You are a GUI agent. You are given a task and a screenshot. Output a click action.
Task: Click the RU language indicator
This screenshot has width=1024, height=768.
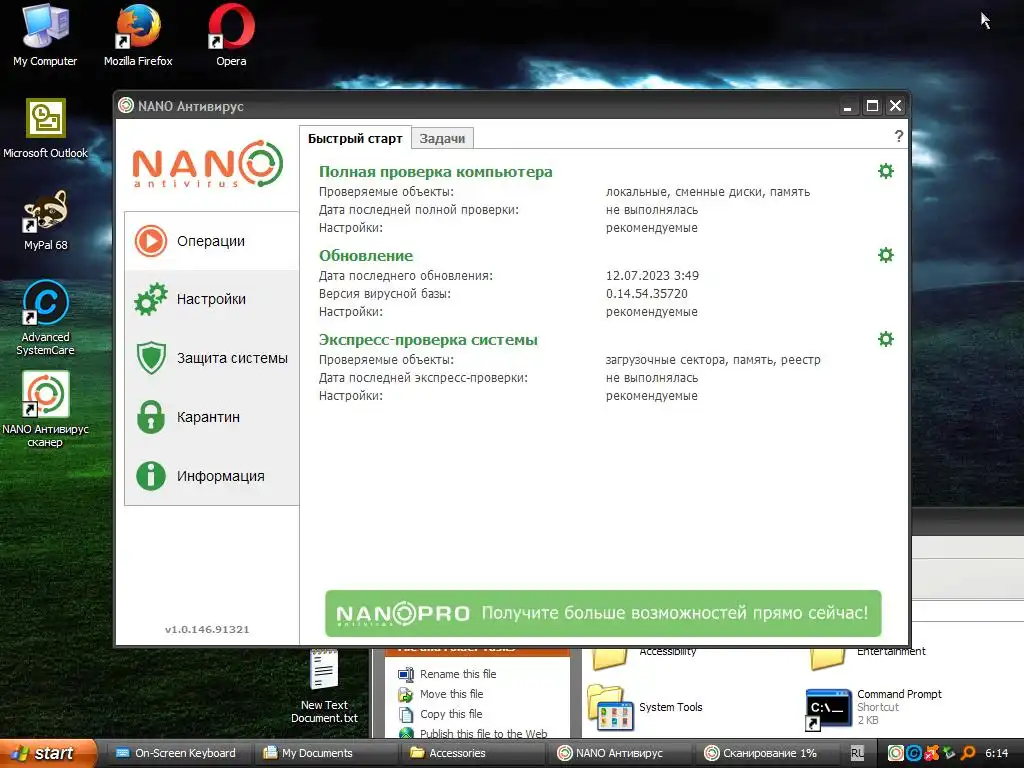[857, 753]
